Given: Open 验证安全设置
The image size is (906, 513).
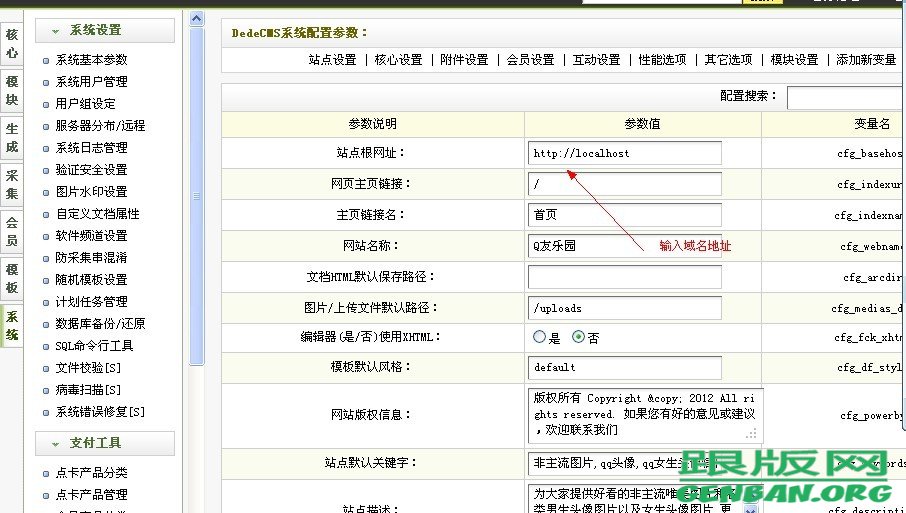Looking at the screenshot, I should coord(91,170).
